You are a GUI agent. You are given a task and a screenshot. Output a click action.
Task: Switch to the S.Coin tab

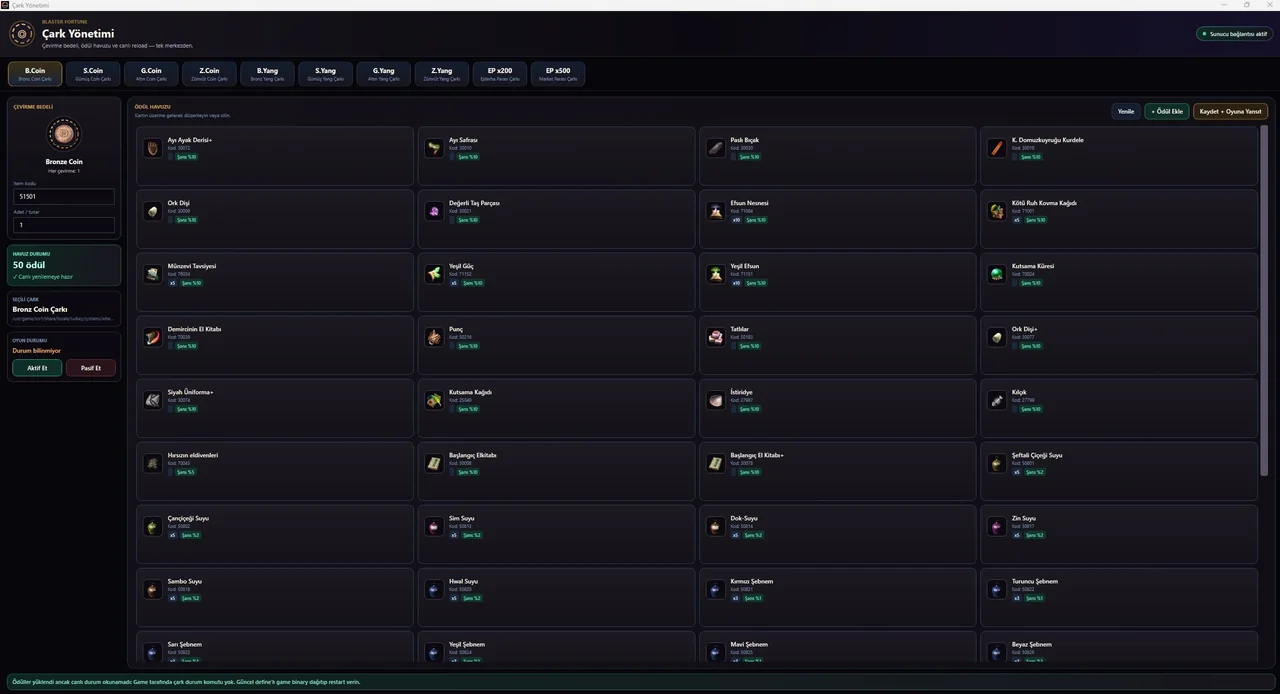93,74
